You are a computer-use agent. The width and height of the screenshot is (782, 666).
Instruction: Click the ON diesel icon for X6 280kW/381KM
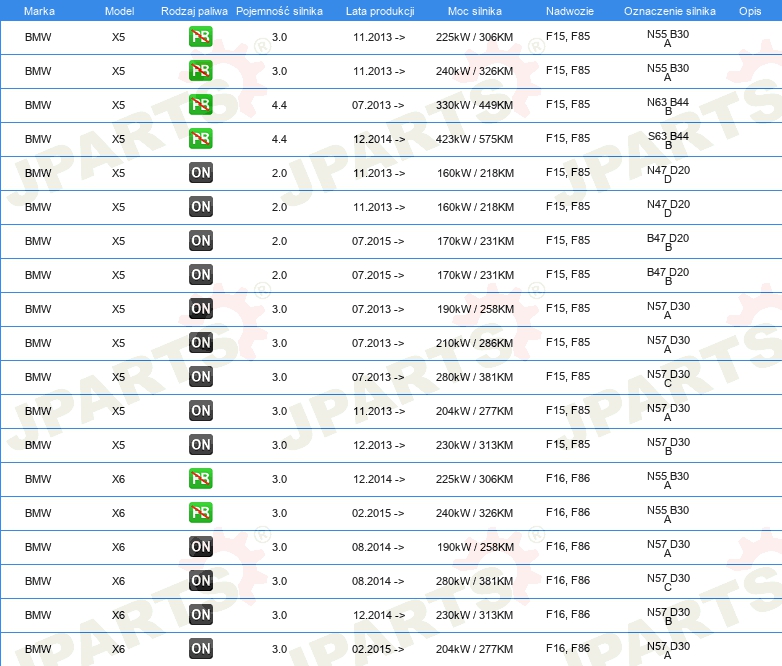pyautogui.click(x=201, y=581)
